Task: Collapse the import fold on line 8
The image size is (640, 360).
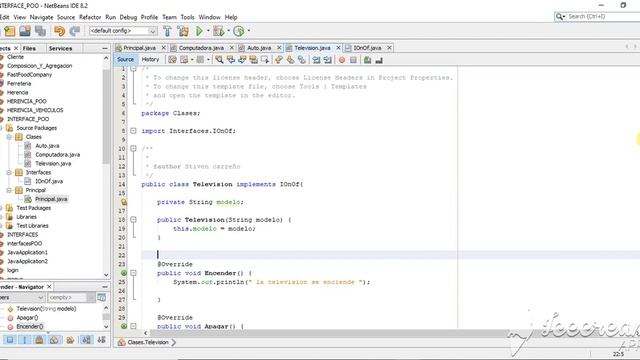Action: 133,131
